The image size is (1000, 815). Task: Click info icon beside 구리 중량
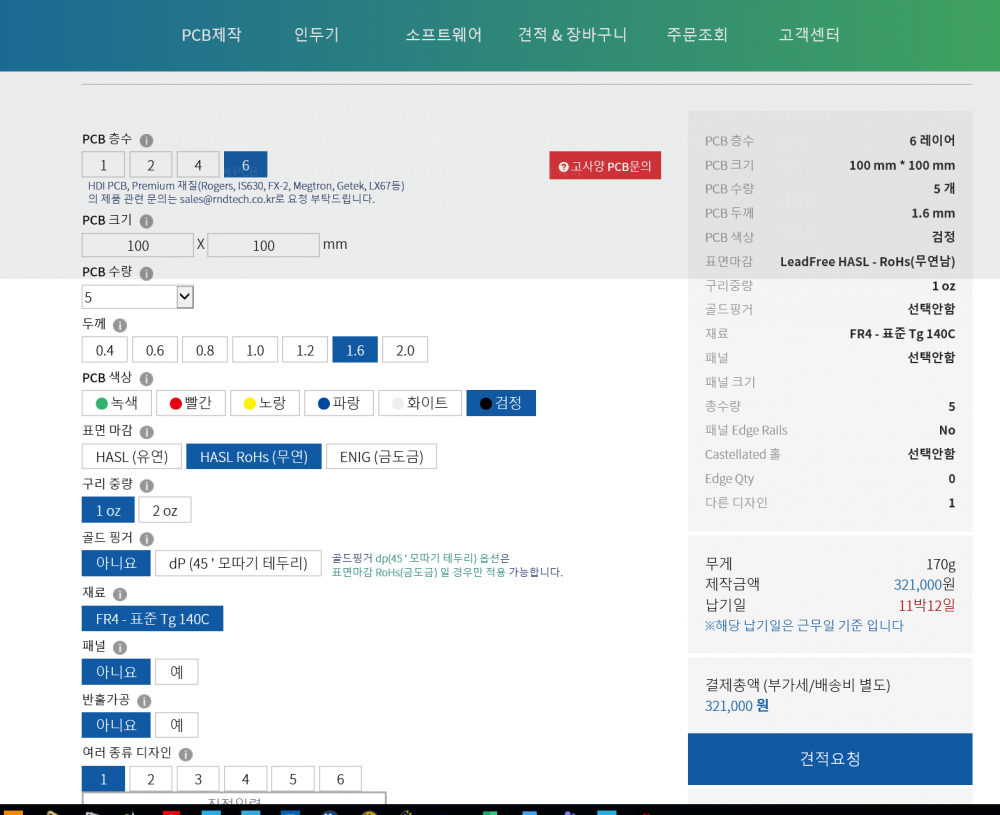[x=147, y=486]
